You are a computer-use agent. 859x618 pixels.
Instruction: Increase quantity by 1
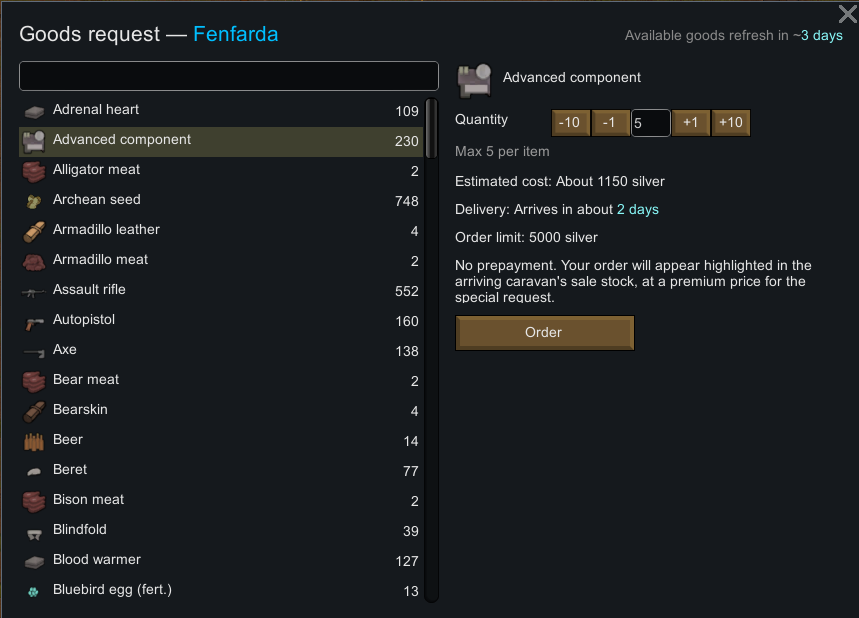coord(691,123)
